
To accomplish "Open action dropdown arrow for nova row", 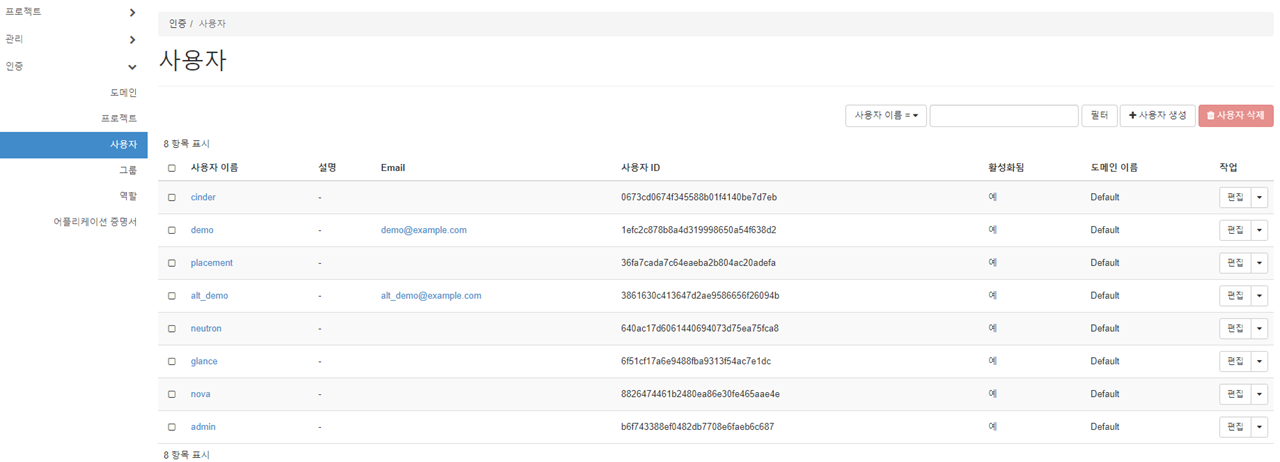I will [x=1259, y=394].
